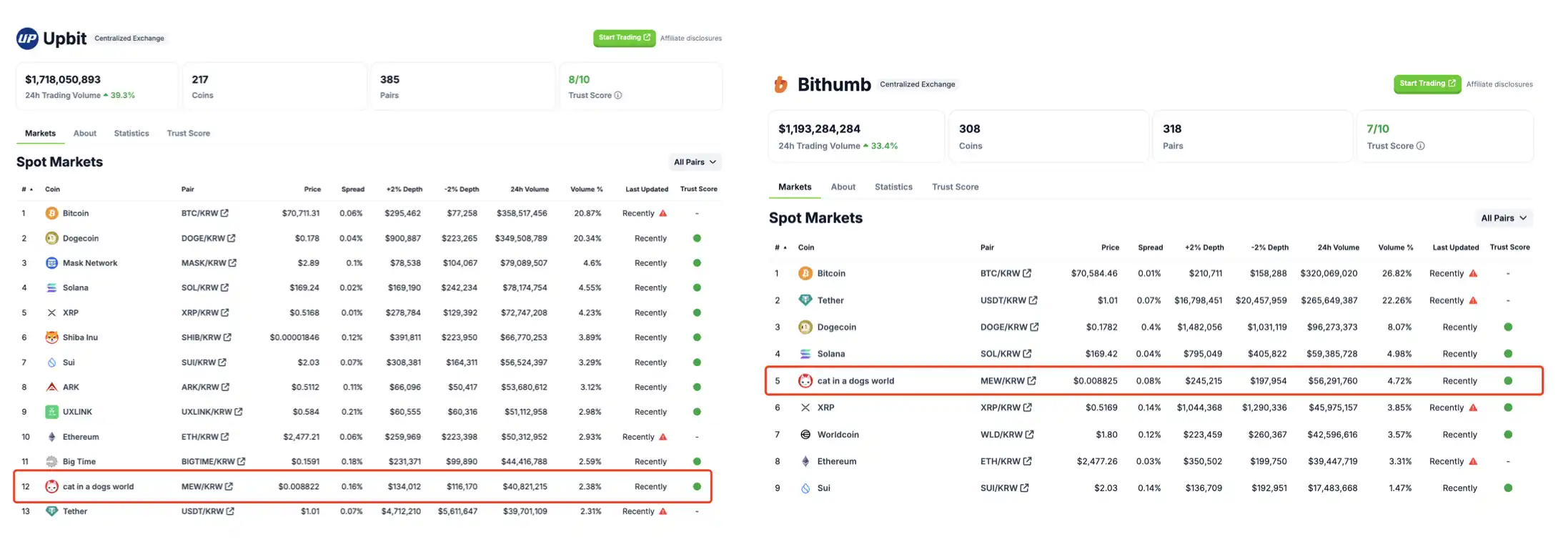Open the Bithumb About tab

843,187
